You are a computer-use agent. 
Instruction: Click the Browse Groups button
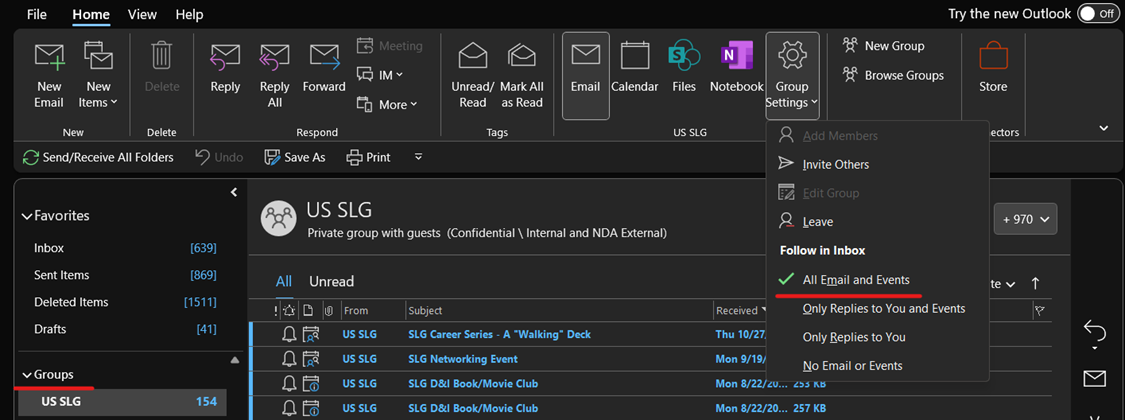(x=893, y=75)
